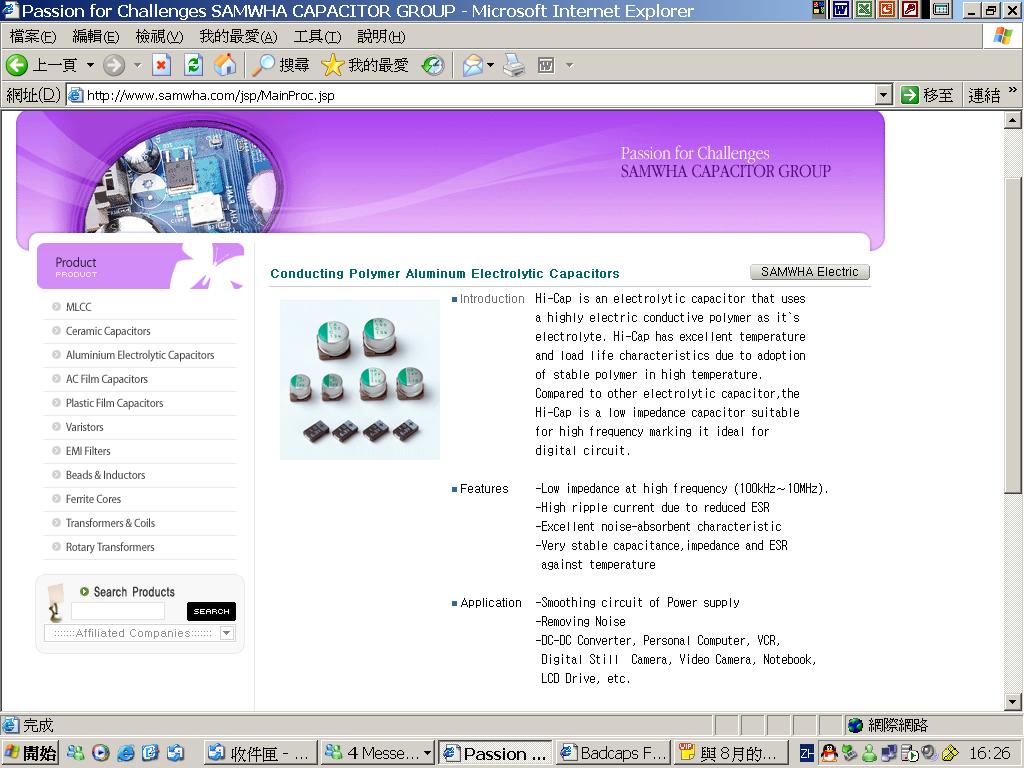This screenshot has width=1024, height=768.
Task: Open the Word shortcut in Office bar
Action: tap(841, 9)
